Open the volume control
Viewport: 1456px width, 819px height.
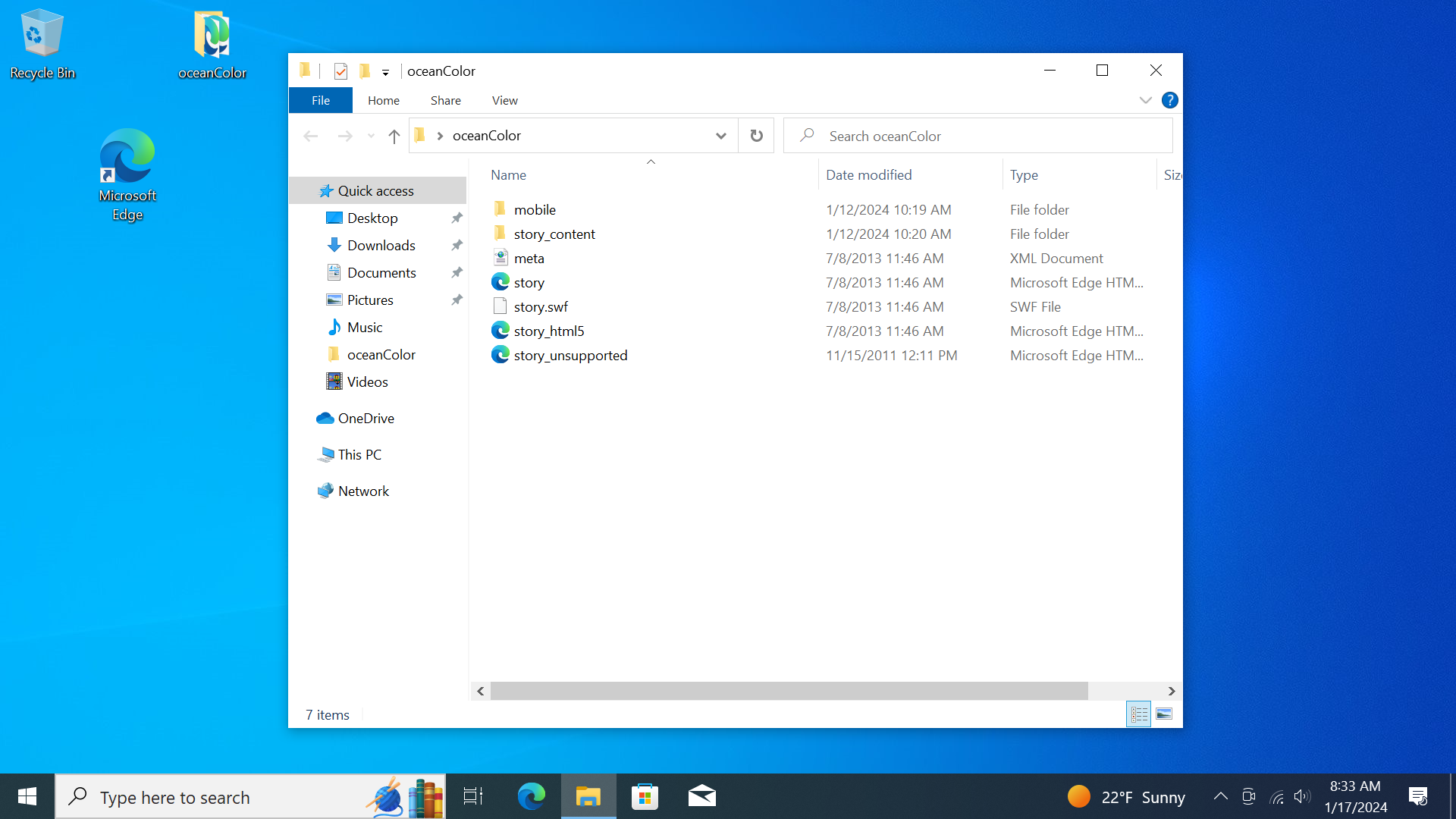coord(1302,796)
